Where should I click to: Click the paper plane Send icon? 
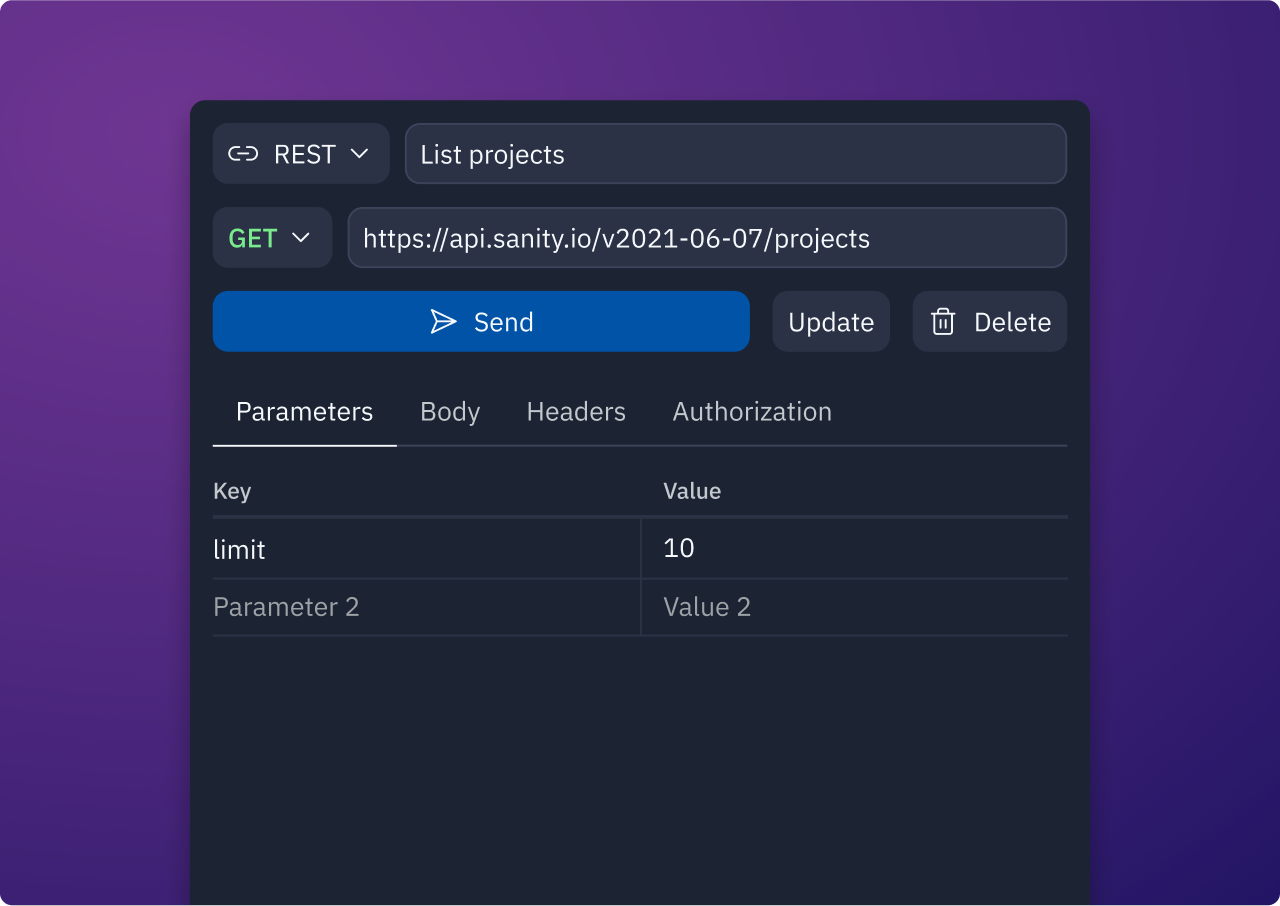443,321
